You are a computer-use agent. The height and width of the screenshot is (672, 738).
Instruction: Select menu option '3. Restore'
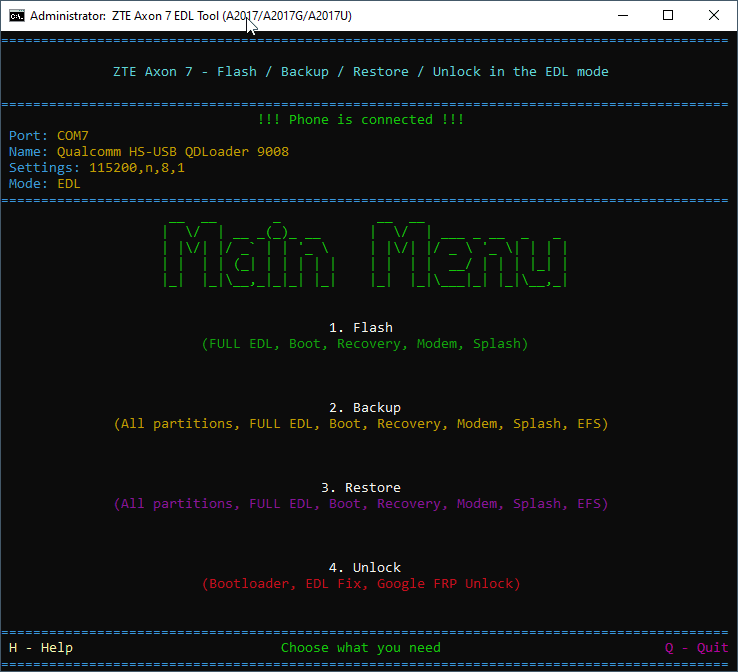pyautogui.click(x=361, y=488)
